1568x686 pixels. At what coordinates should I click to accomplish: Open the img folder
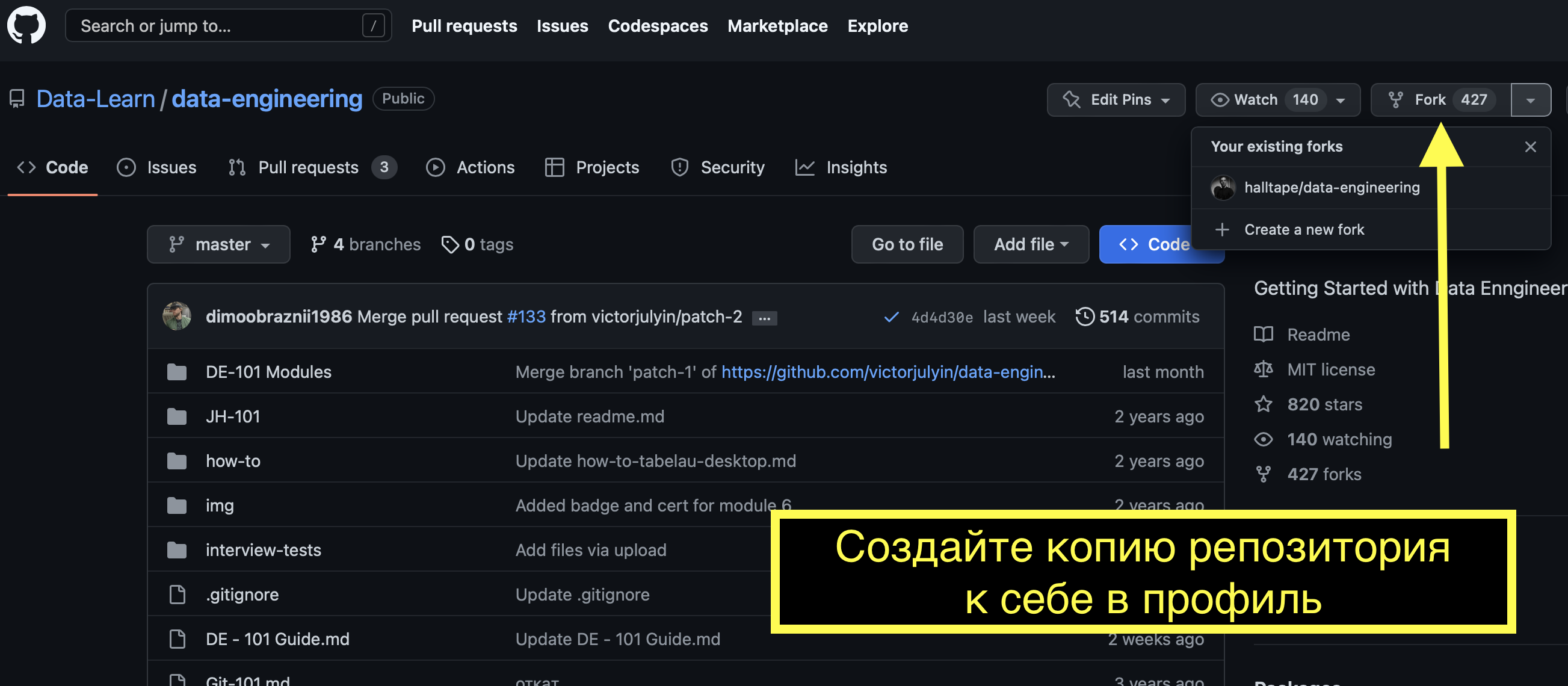point(219,505)
